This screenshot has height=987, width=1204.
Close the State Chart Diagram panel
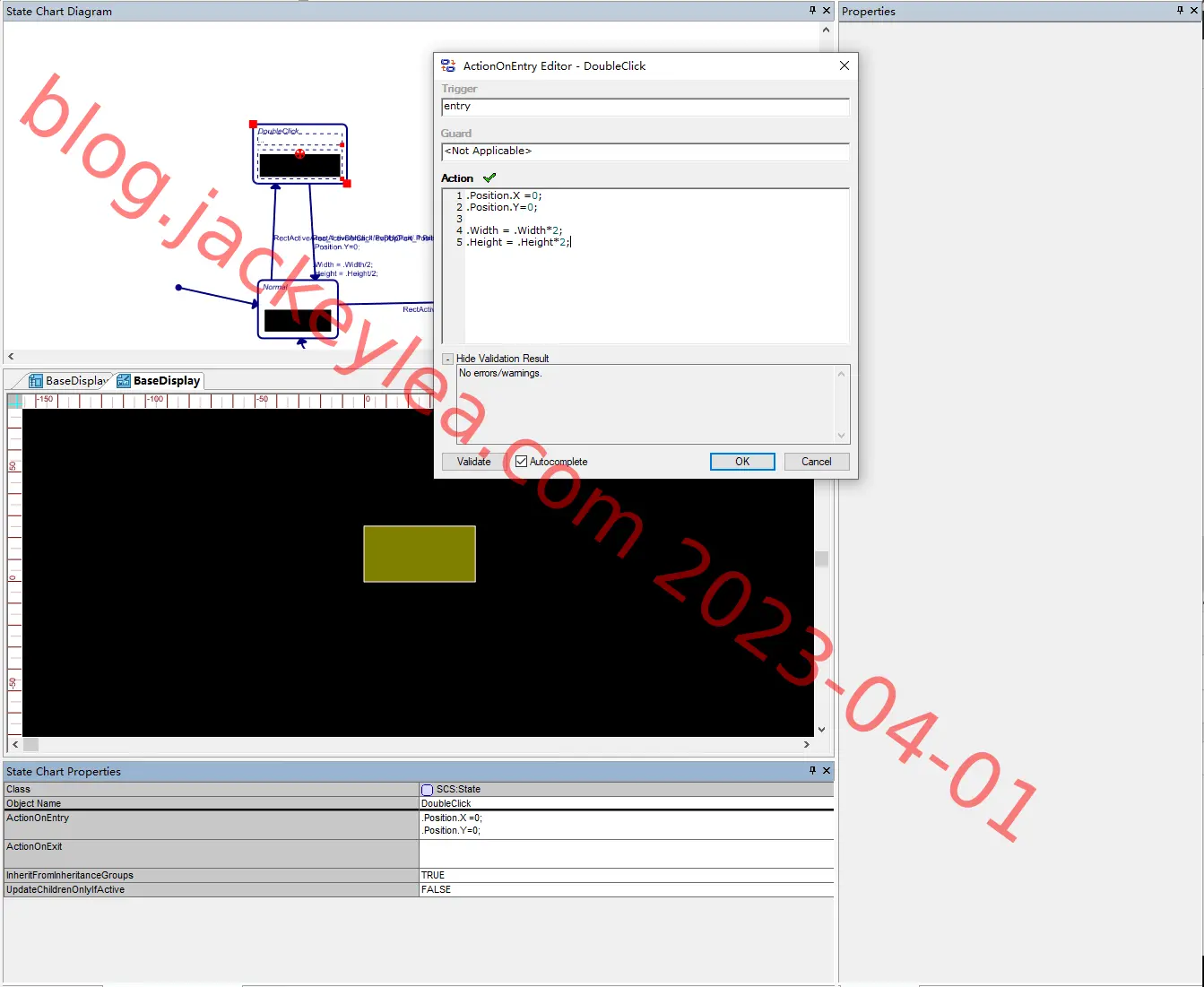[x=827, y=11]
